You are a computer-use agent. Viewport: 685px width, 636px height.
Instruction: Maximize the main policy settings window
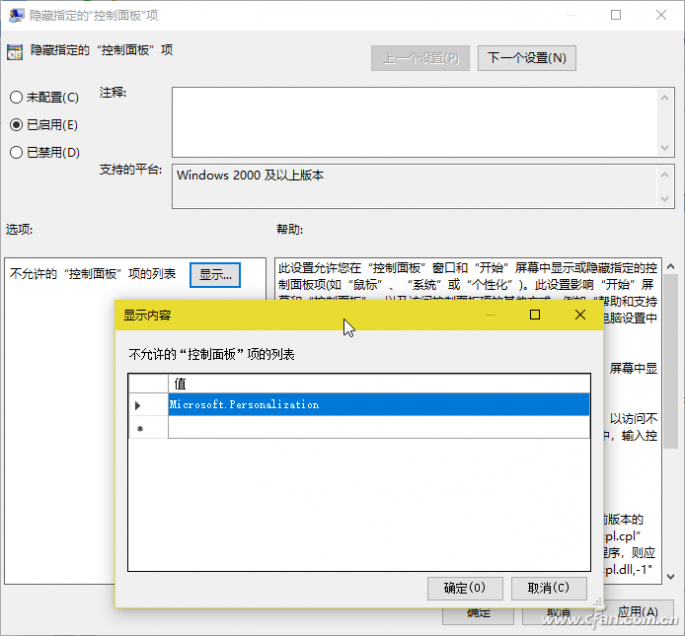616,15
